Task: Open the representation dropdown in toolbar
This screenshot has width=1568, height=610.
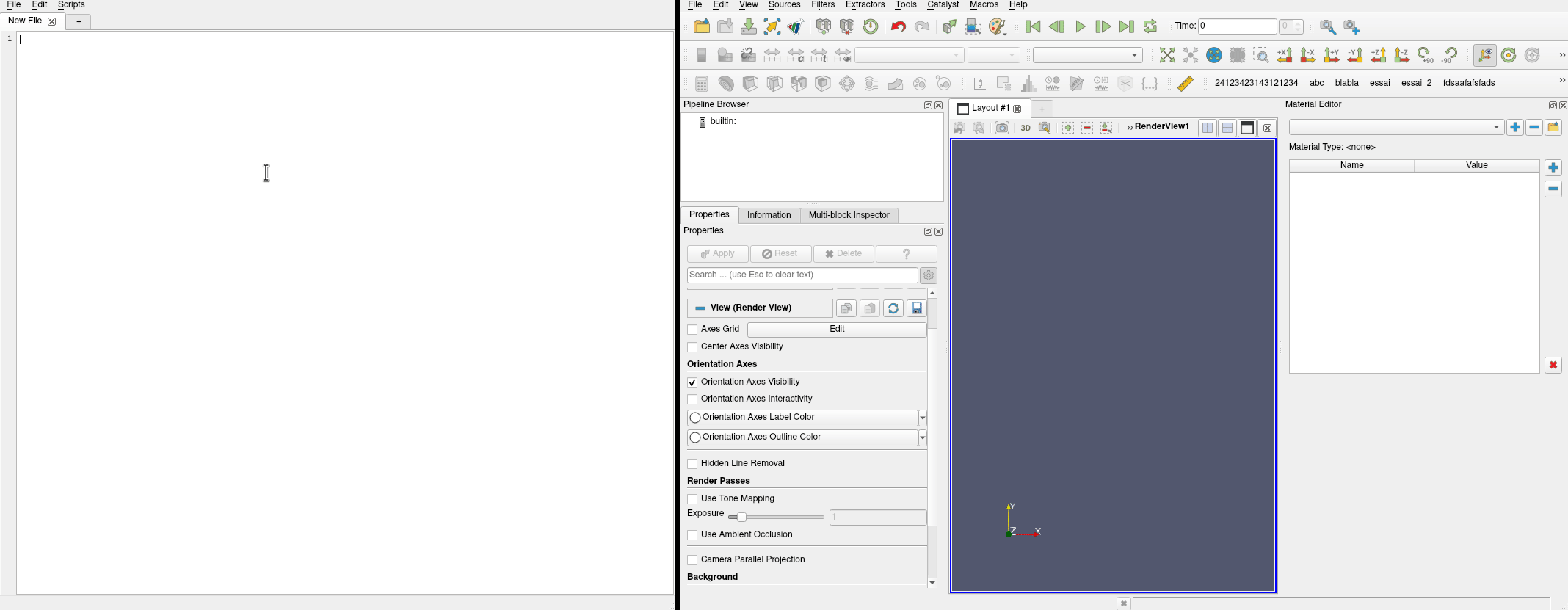Action: click(x=1087, y=56)
